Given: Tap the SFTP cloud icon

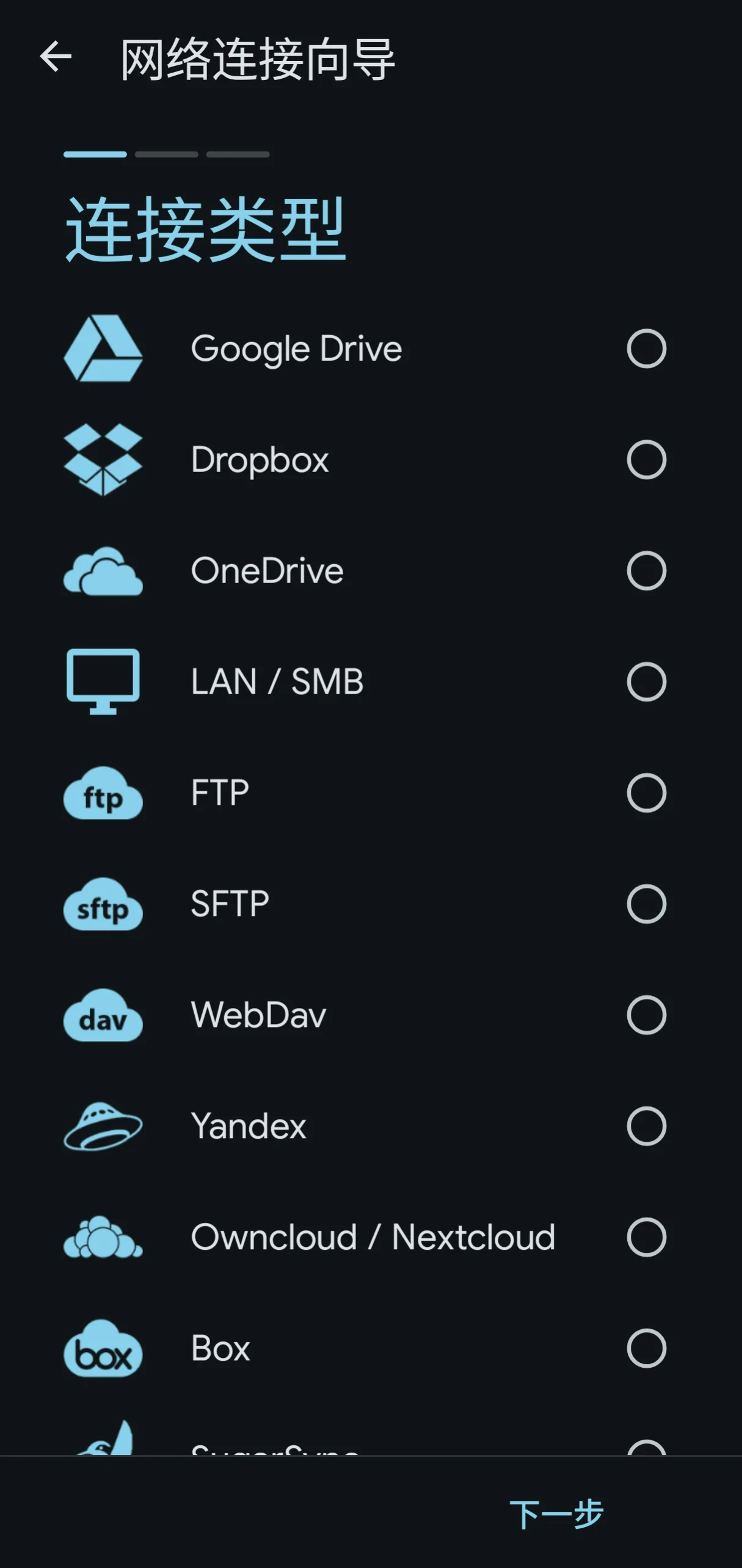Looking at the screenshot, I should point(103,904).
